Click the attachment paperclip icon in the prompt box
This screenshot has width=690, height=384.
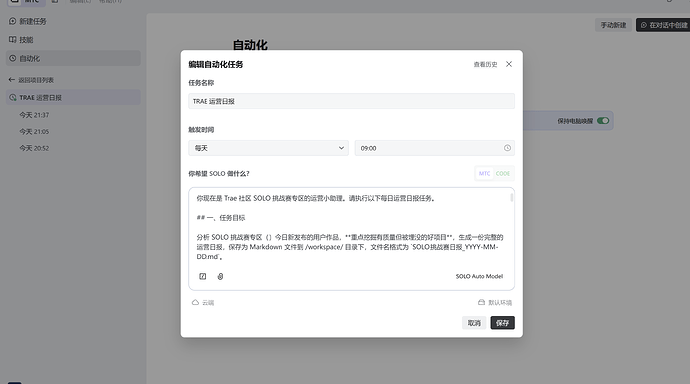220,276
